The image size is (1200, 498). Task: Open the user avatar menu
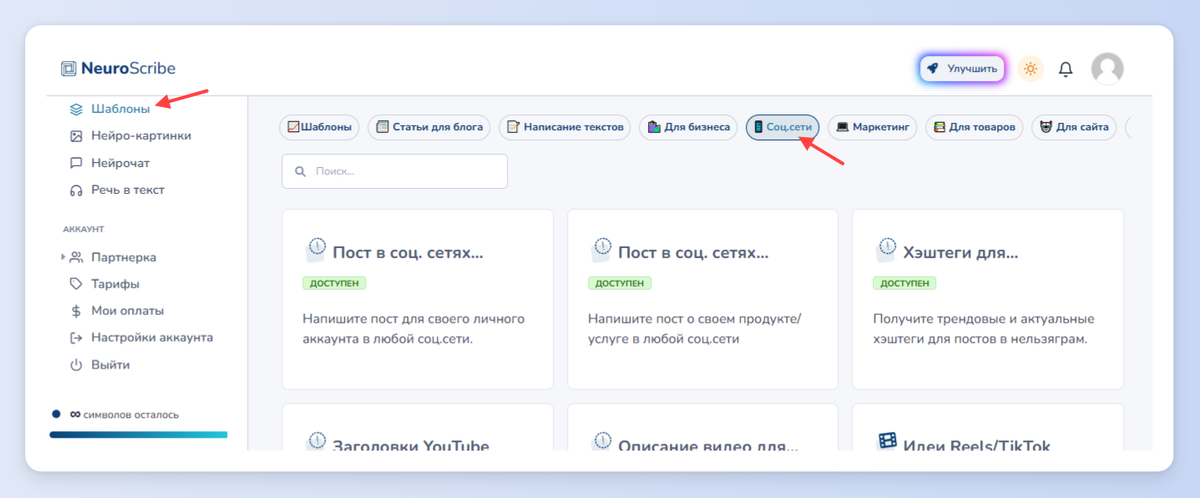[1107, 68]
